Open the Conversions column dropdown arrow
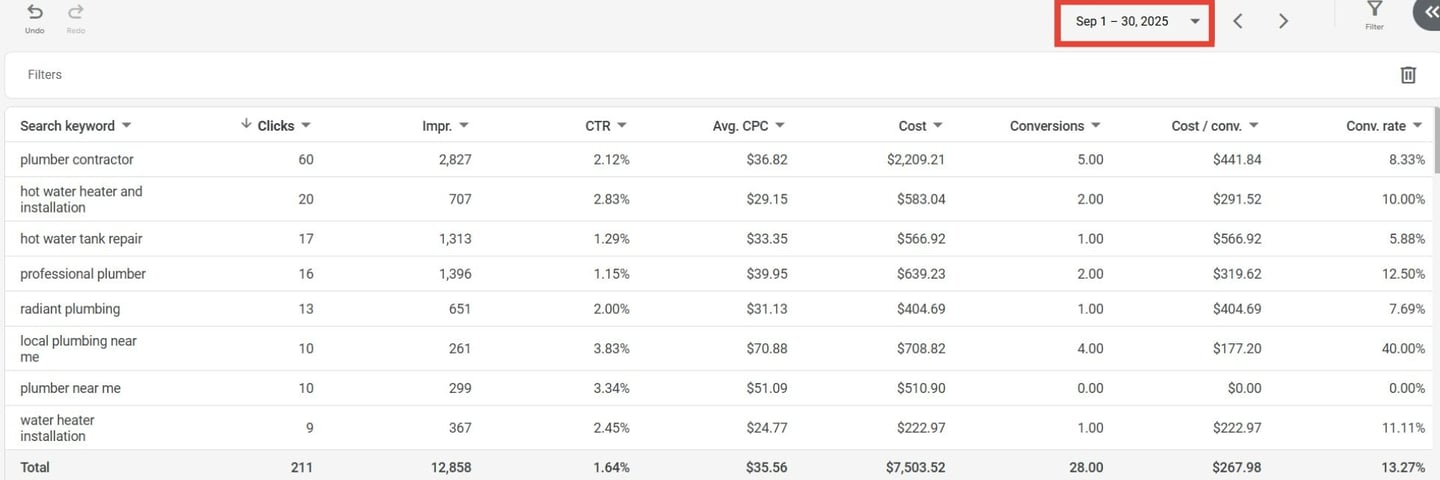Viewport: 1440px width, 480px height. pyautogui.click(x=1096, y=126)
